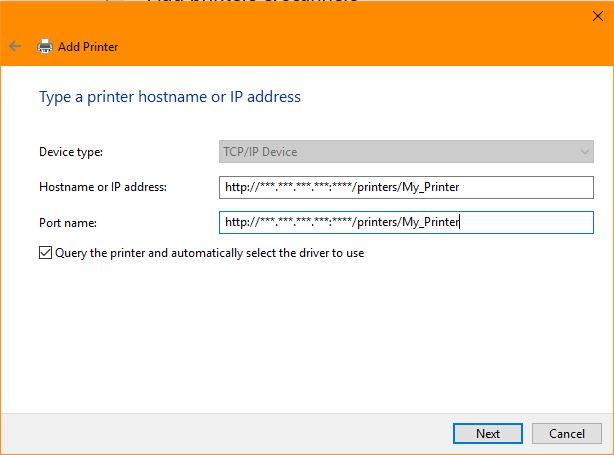This screenshot has height=455, width=614.
Task: Click the back arrow in title bar
Action: 15,46
